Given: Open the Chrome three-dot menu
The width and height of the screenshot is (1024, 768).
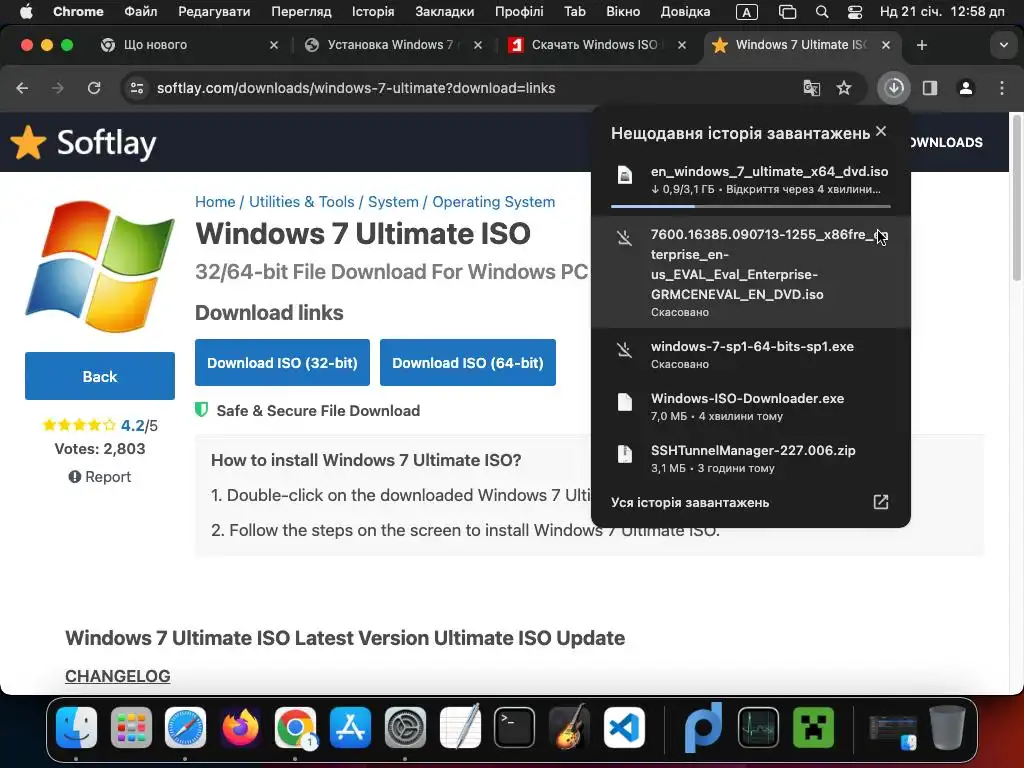Looking at the screenshot, I should pyautogui.click(x=1002, y=88).
